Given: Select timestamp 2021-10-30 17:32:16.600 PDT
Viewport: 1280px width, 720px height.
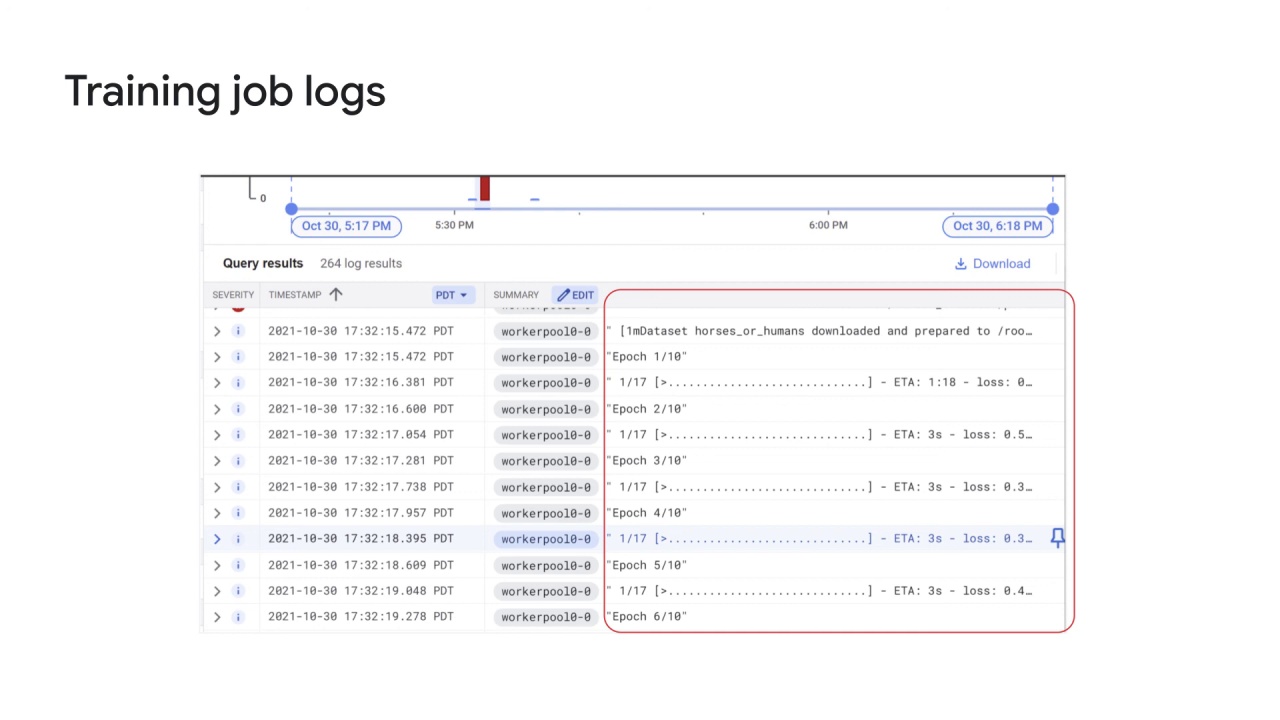Looking at the screenshot, I should [x=361, y=409].
